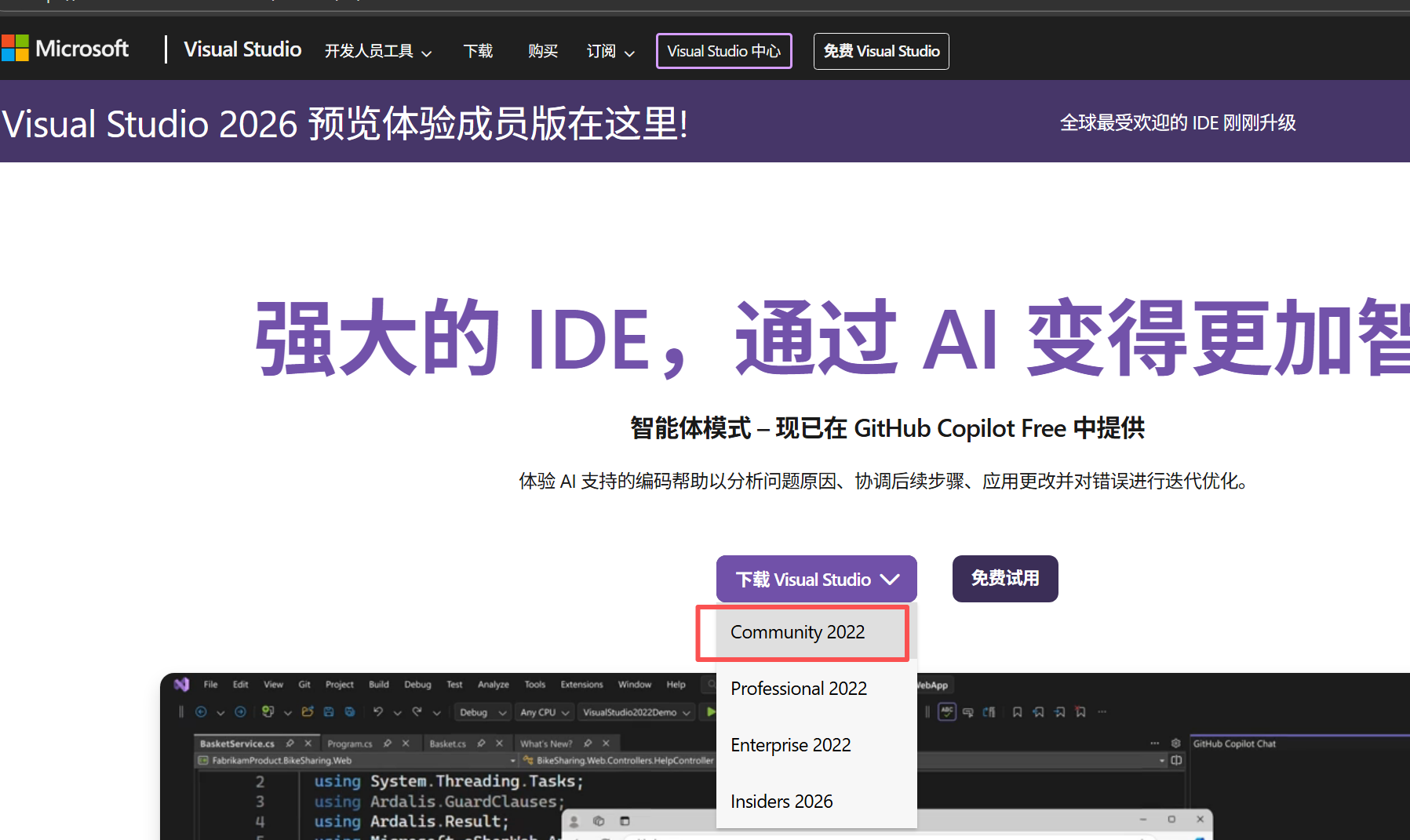The image size is (1410, 840).
Task: Open the Tools menu in IDE screenshot
Action: pos(535,685)
